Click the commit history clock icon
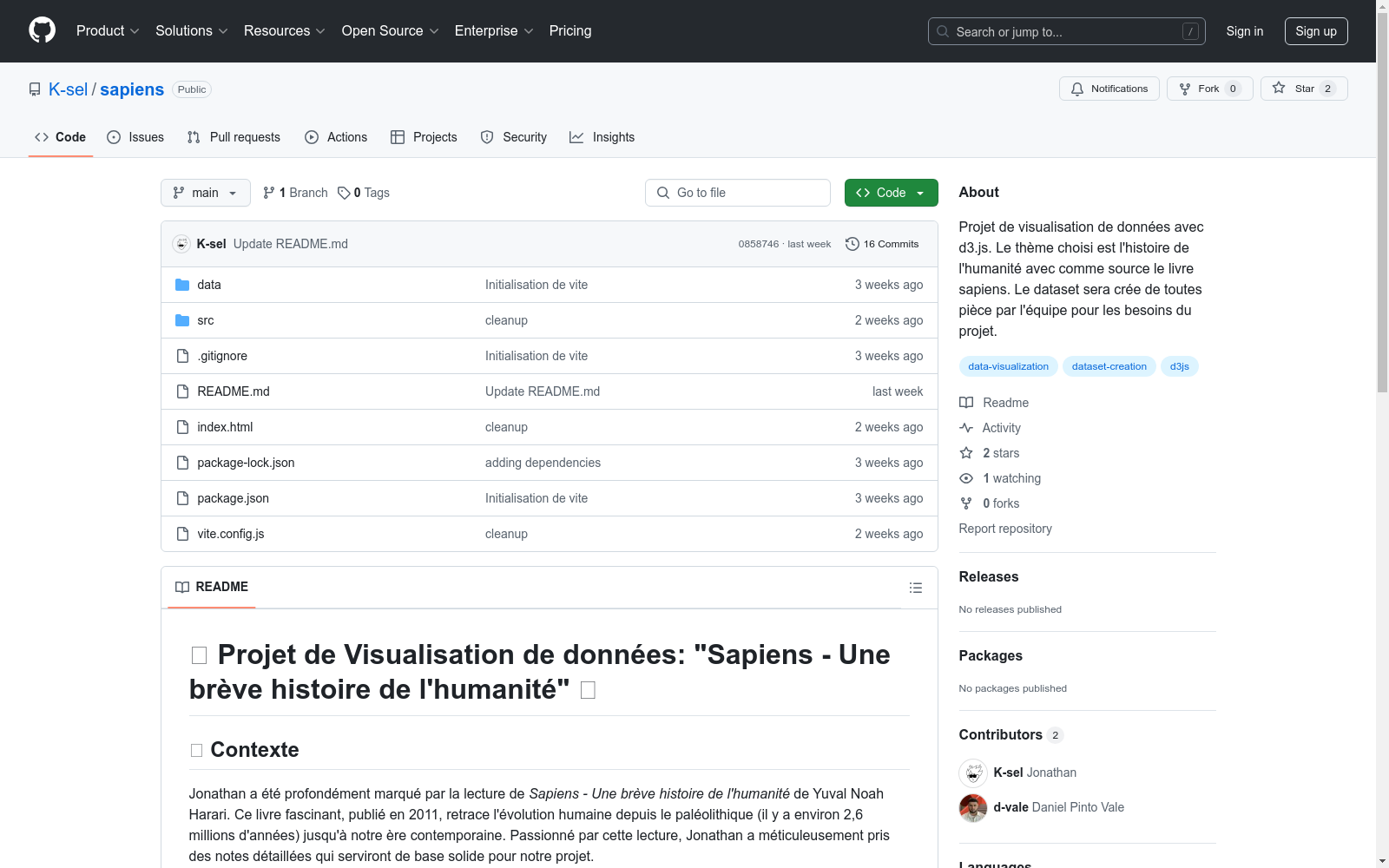The width and height of the screenshot is (1389, 868). click(852, 244)
